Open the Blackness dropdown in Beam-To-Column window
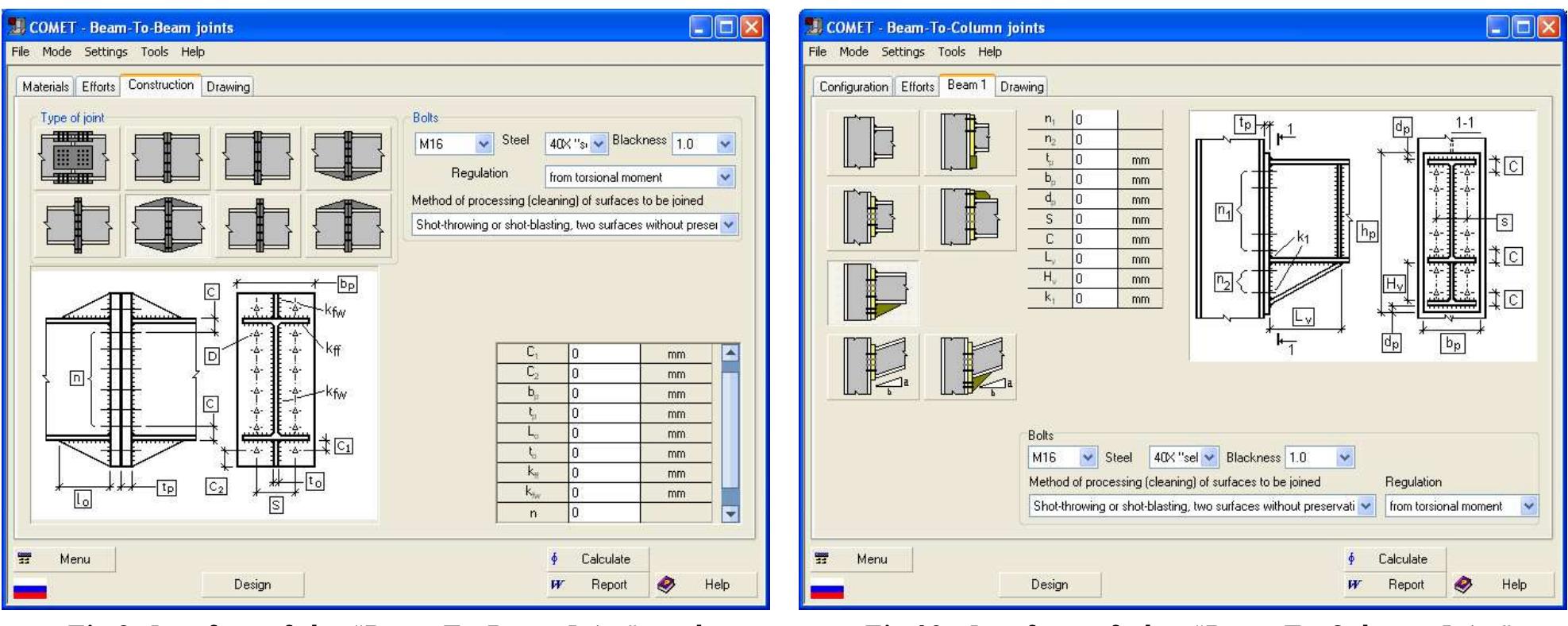Screen dimensions: 1568x626 point(1344,458)
